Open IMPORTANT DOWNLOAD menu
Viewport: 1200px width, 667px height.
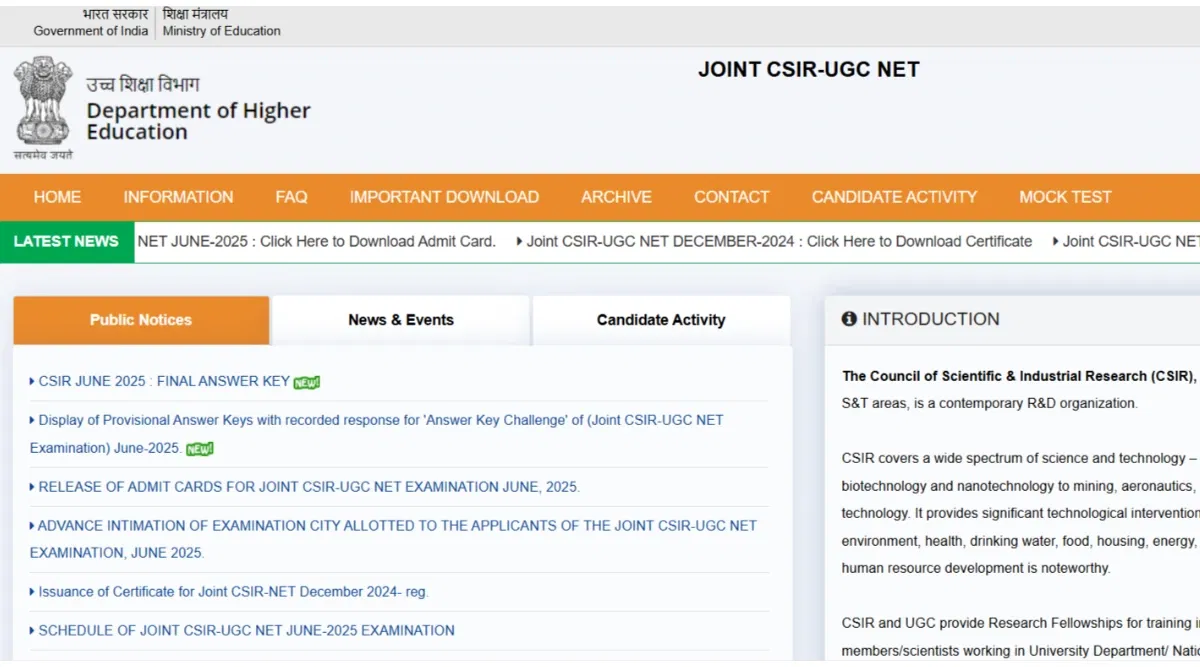click(x=444, y=197)
